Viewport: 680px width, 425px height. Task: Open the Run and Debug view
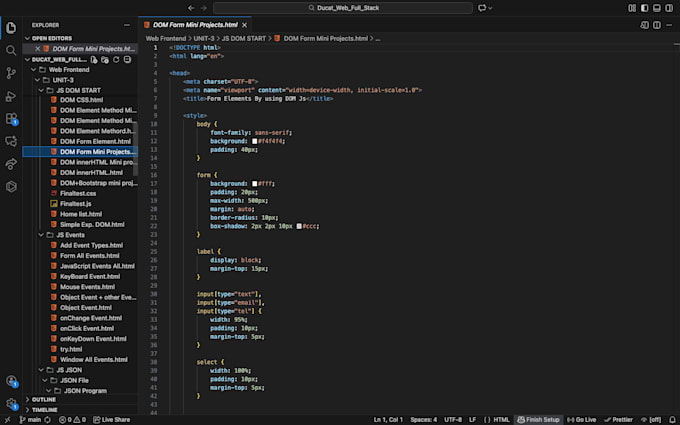coord(11,96)
